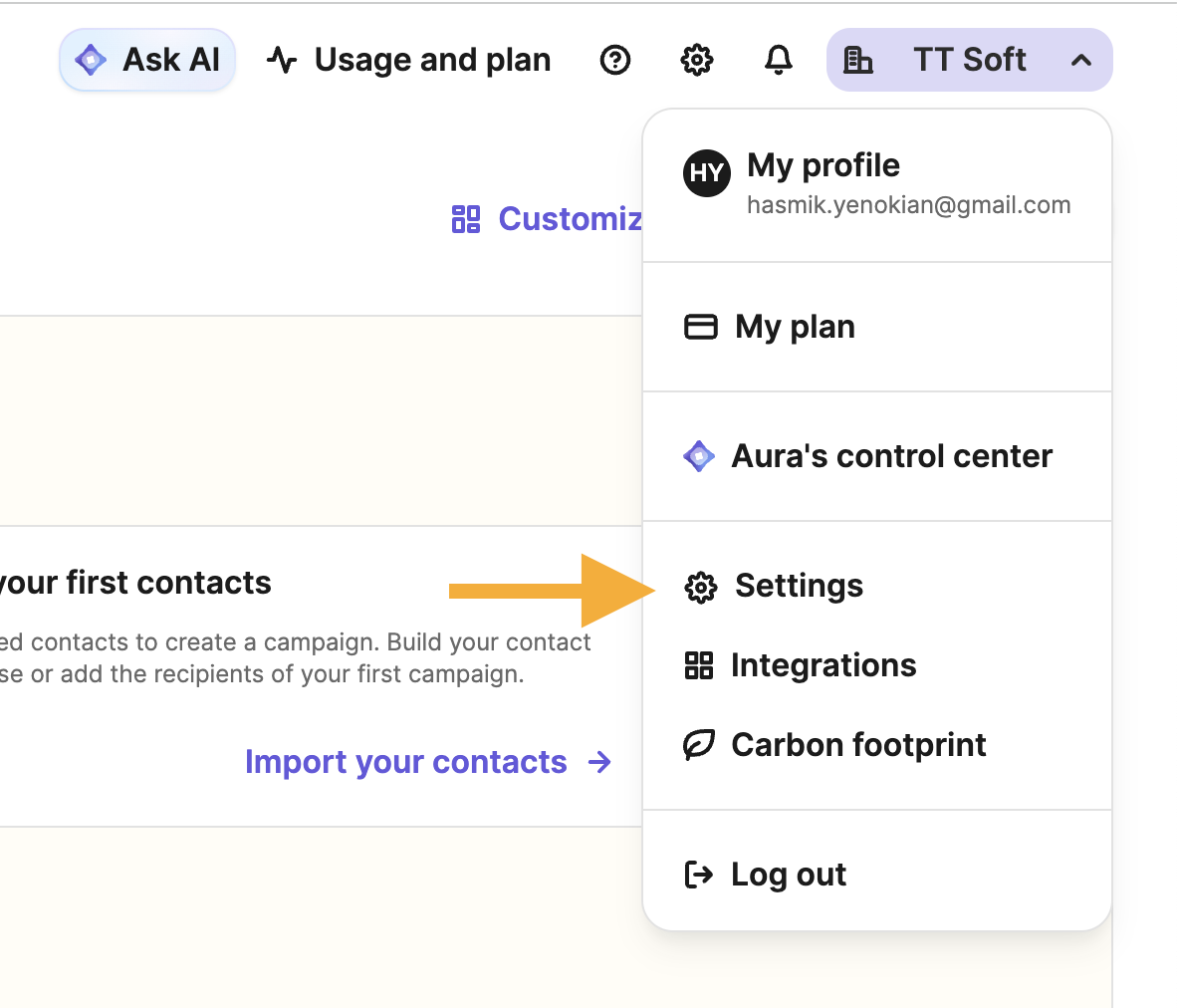Click the Customize dashboard link
Image resolution: width=1177 pixels, height=1008 pixels.
547,219
